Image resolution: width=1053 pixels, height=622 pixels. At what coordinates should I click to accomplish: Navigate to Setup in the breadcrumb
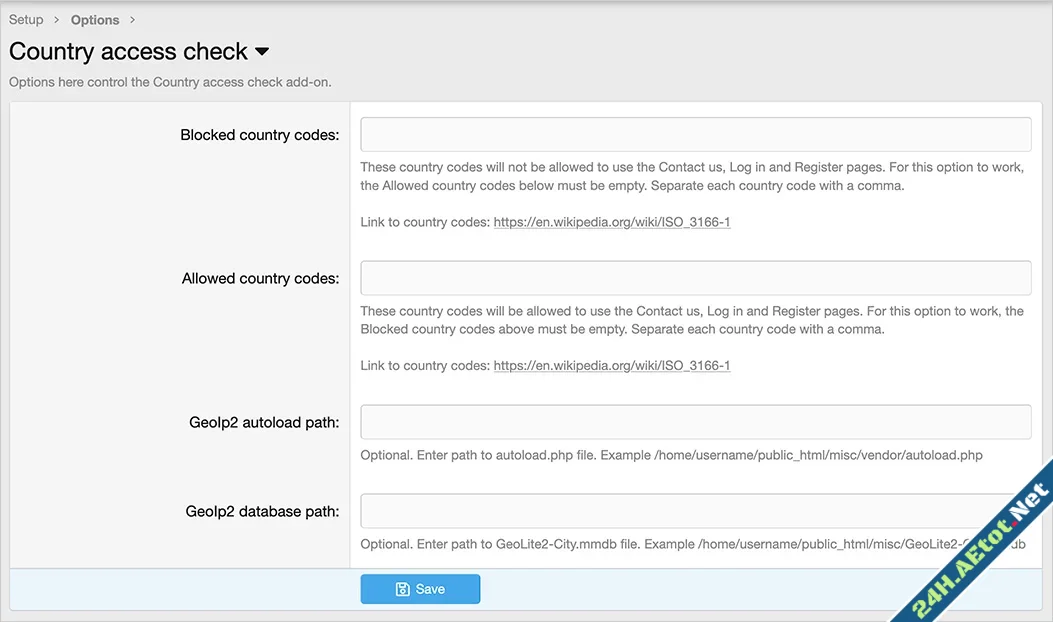coord(25,19)
